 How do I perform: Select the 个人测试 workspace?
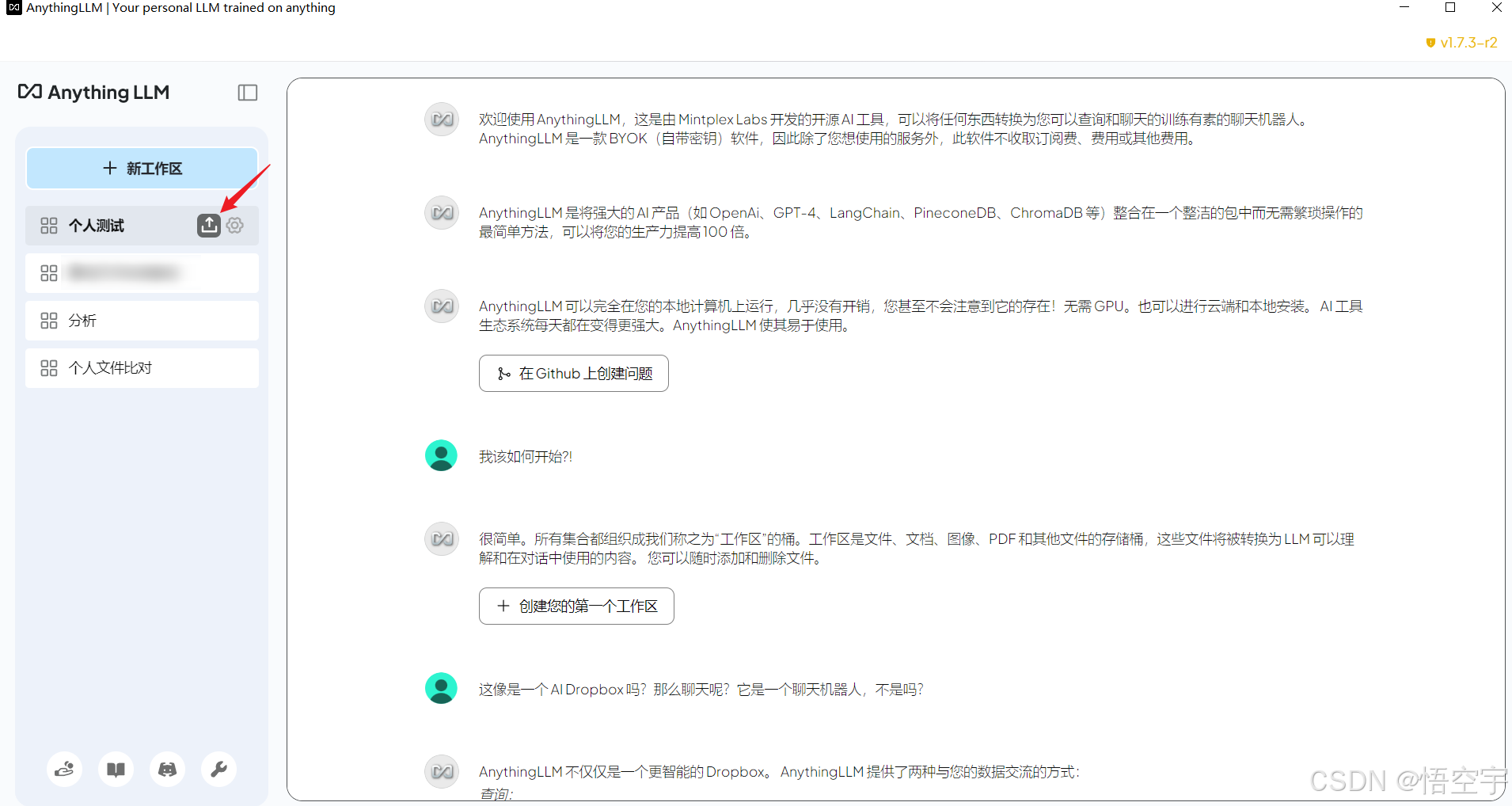(111, 226)
